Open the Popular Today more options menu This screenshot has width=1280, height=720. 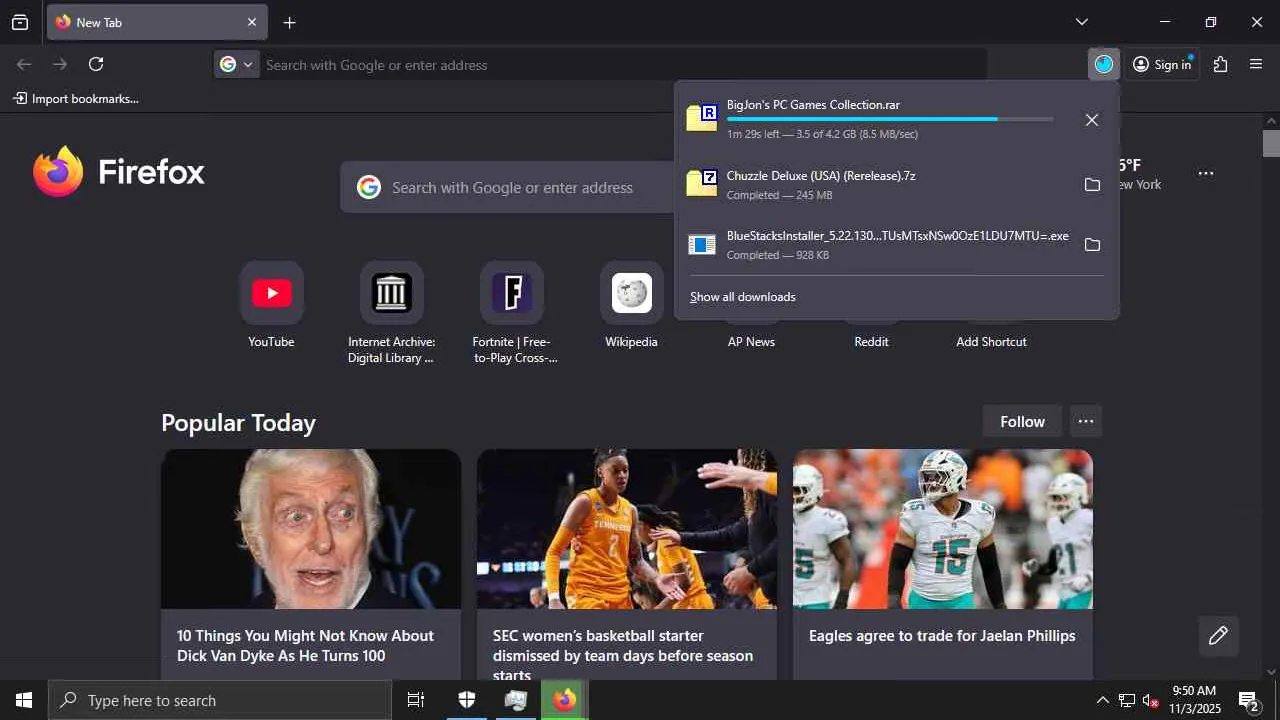(1085, 421)
